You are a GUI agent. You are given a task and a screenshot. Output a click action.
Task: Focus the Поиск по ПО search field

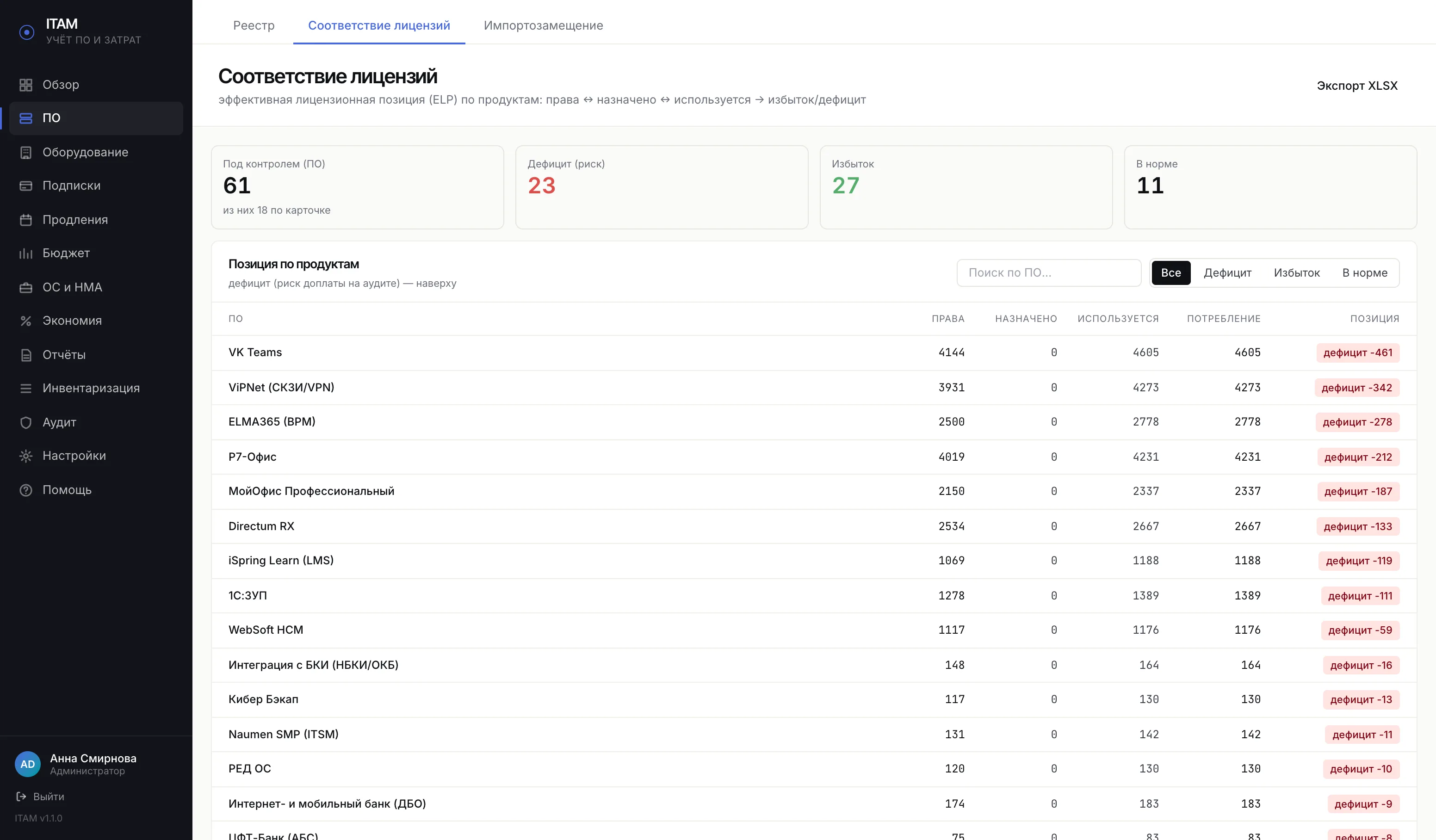(x=1048, y=273)
